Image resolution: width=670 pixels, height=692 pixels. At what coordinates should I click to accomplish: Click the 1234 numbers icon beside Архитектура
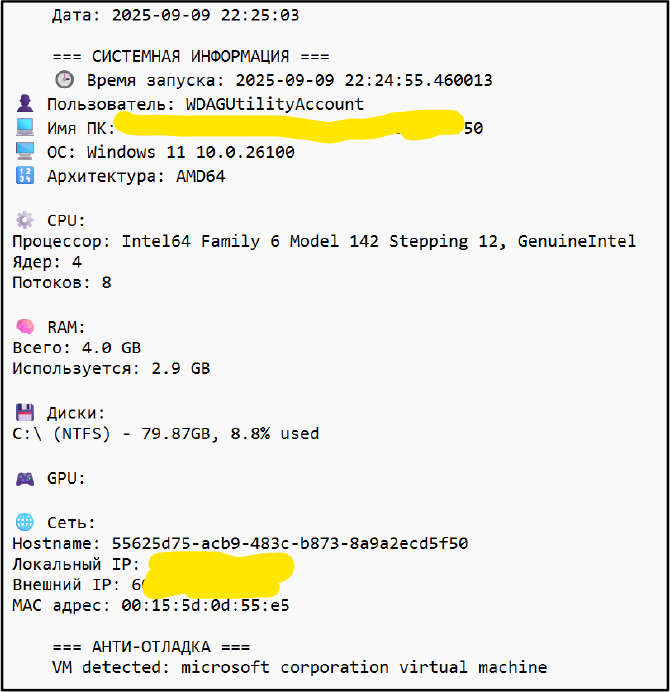25,175
